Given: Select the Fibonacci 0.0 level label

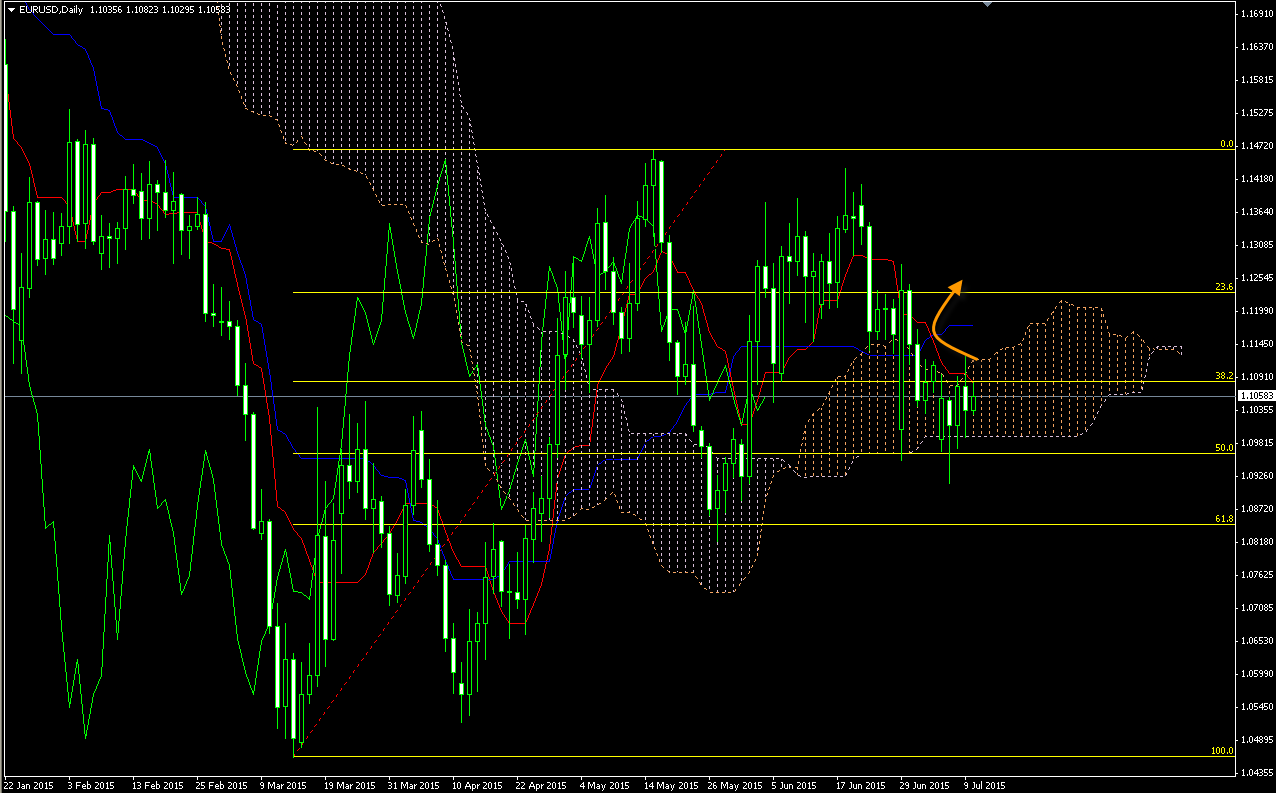Looking at the screenshot, I should pos(1227,144).
